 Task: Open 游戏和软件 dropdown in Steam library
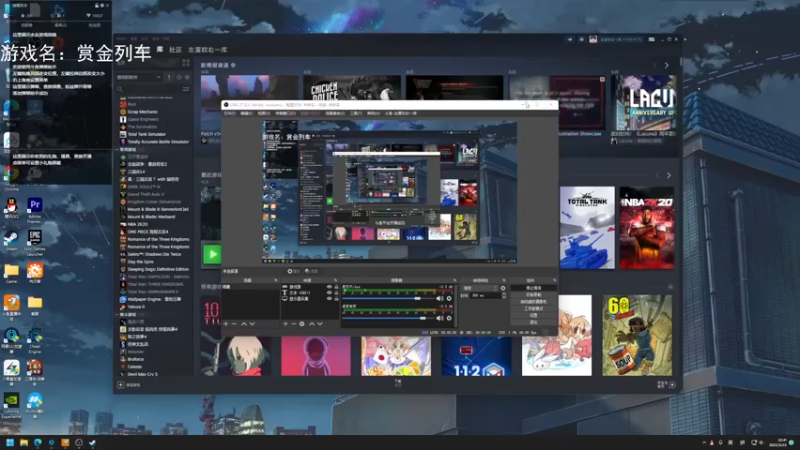[x=139, y=77]
